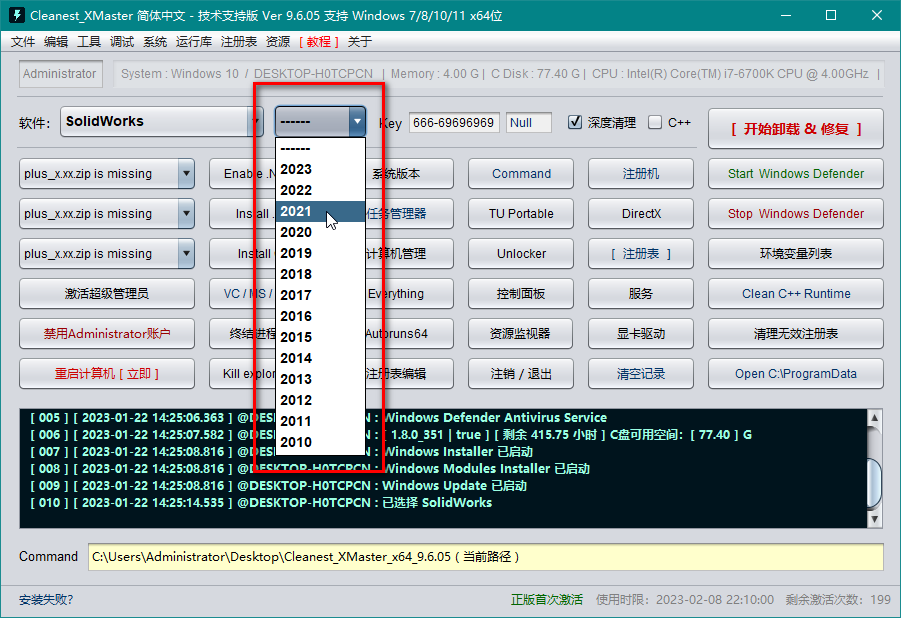Open the 关于 menu

click(x=360, y=41)
